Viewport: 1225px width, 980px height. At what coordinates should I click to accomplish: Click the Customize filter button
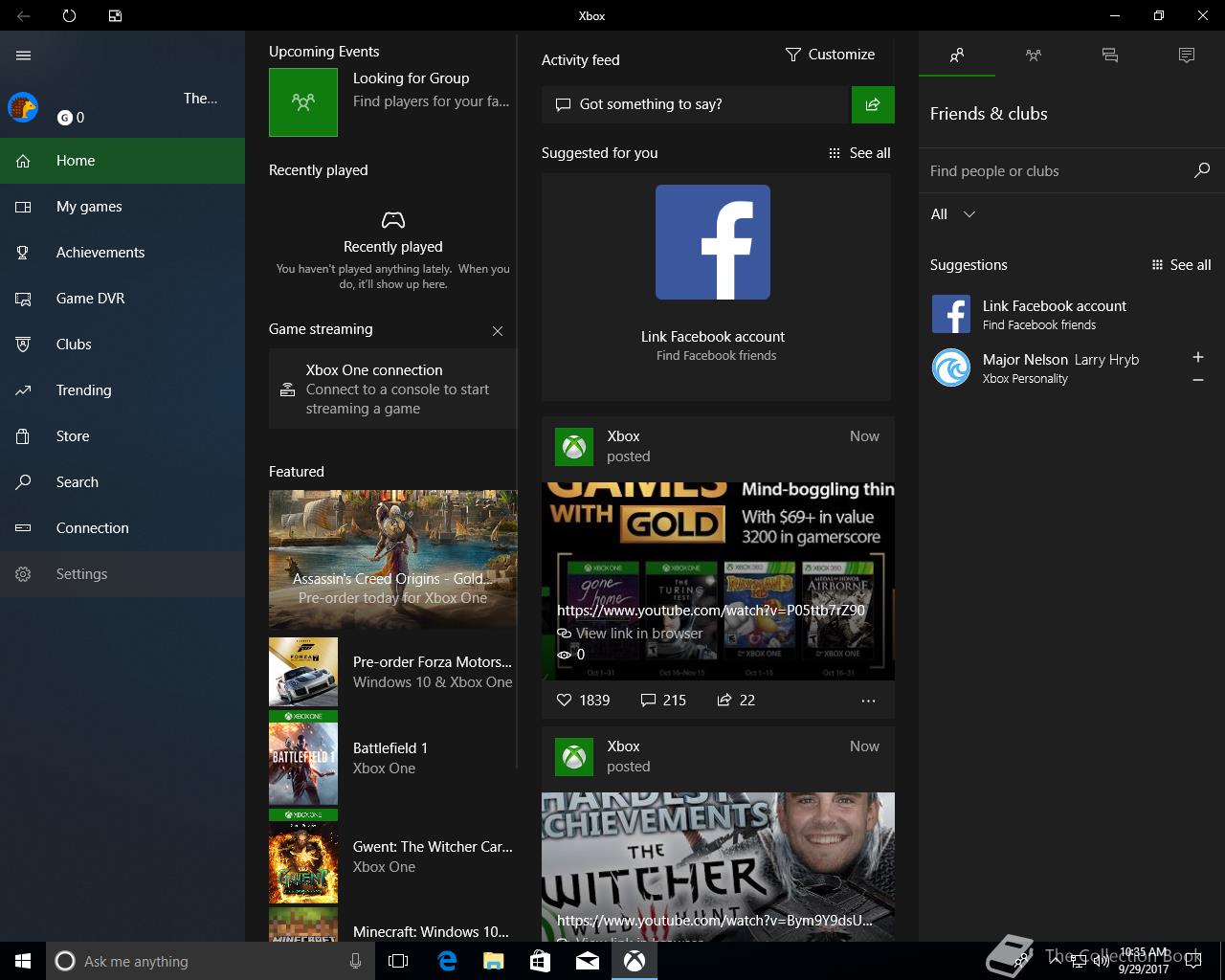[831, 55]
